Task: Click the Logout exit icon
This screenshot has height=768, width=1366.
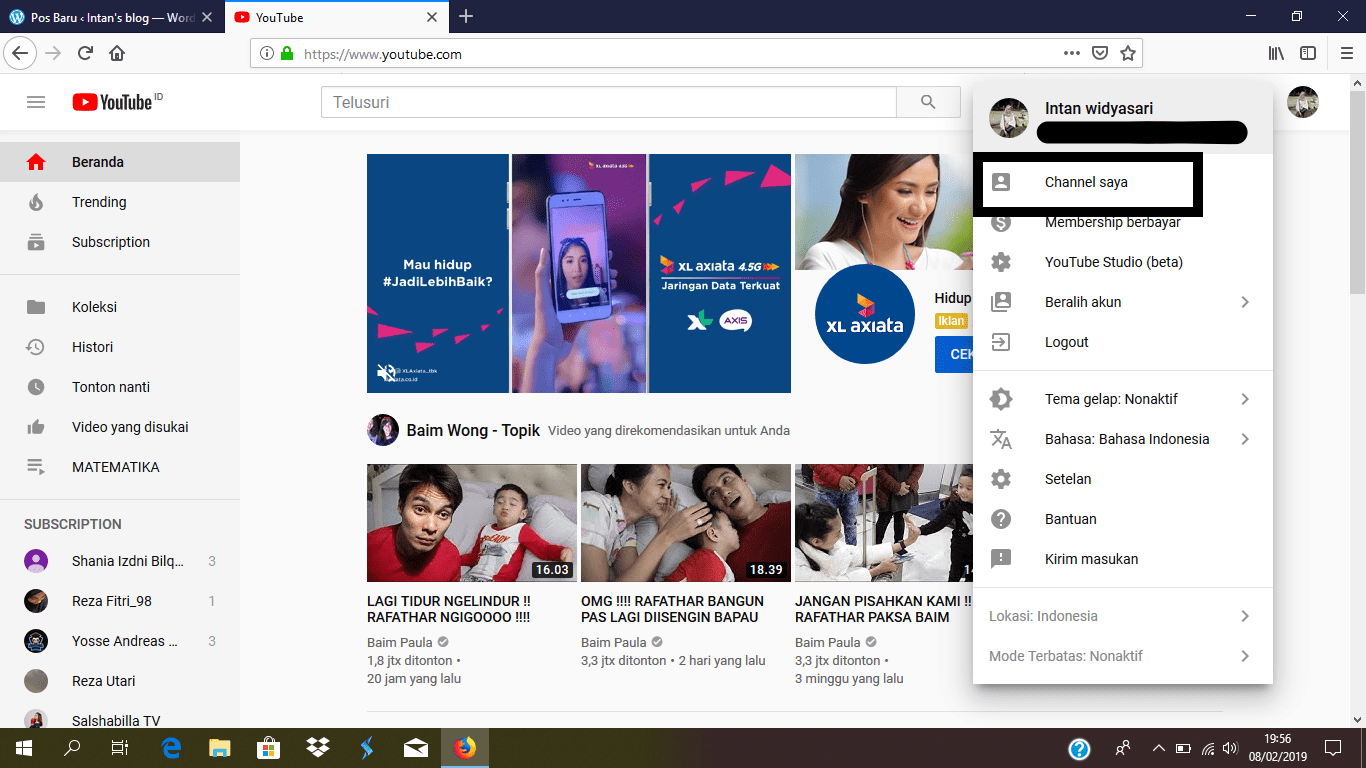Action: click(x=1000, y=342)
